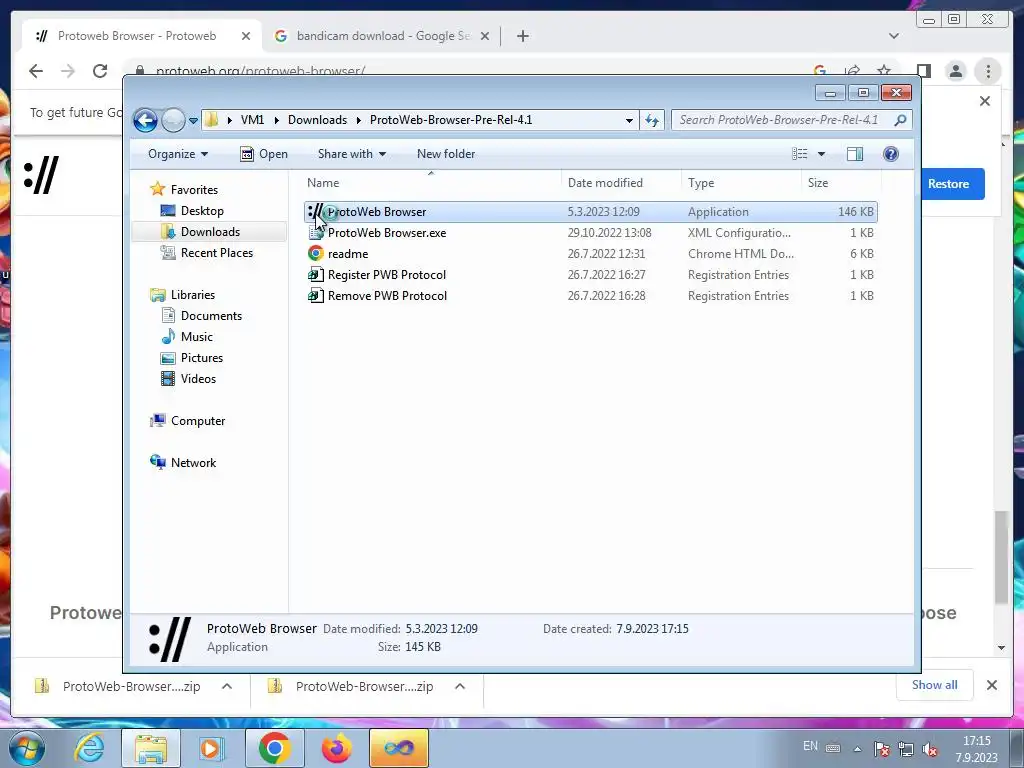Select the ProtoWeb Browser.exe config file
This screenshot has width=1024, height=768.
click(591, 233)
